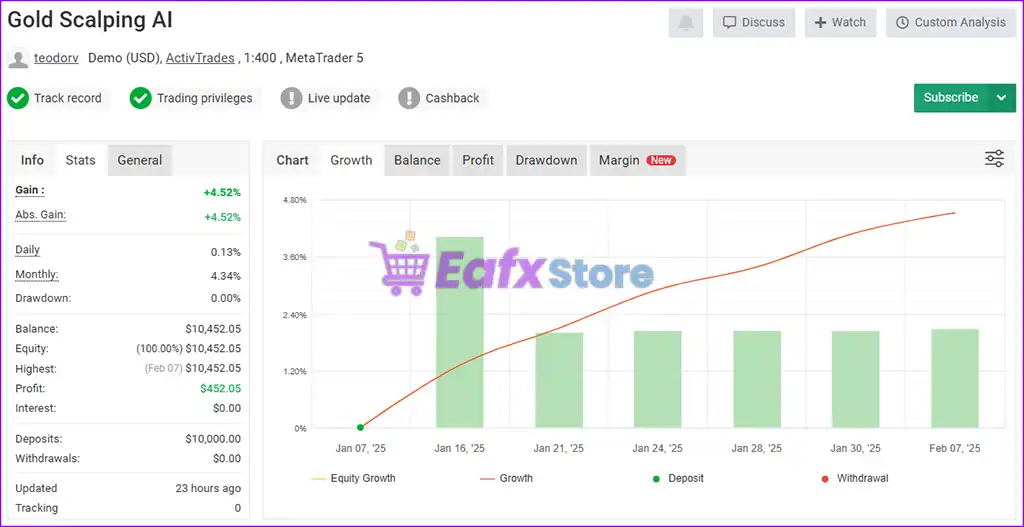Open the ActivTrades broker link
1024x527 pixels.
(200, 58)
